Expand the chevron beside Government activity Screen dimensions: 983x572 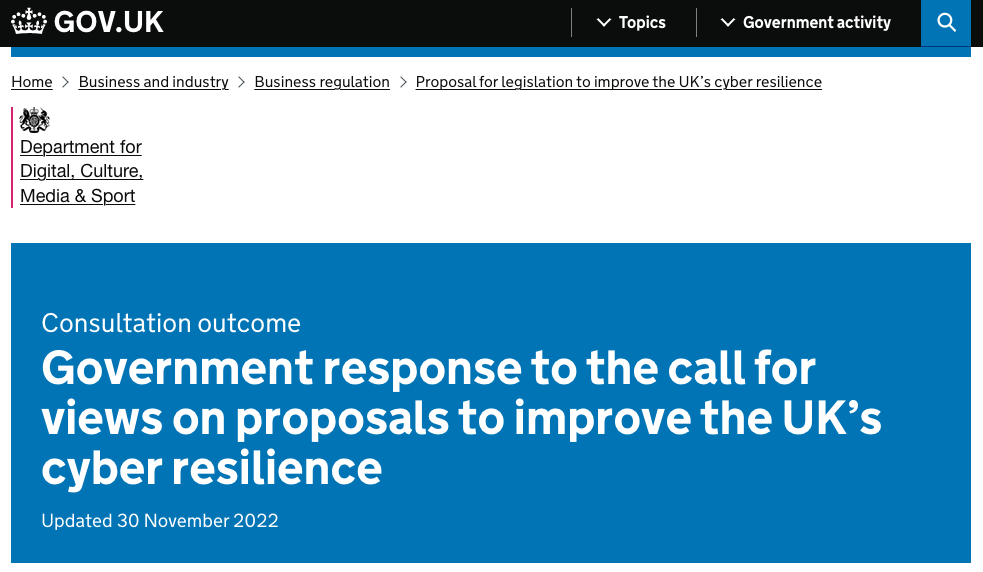(728, 22)
